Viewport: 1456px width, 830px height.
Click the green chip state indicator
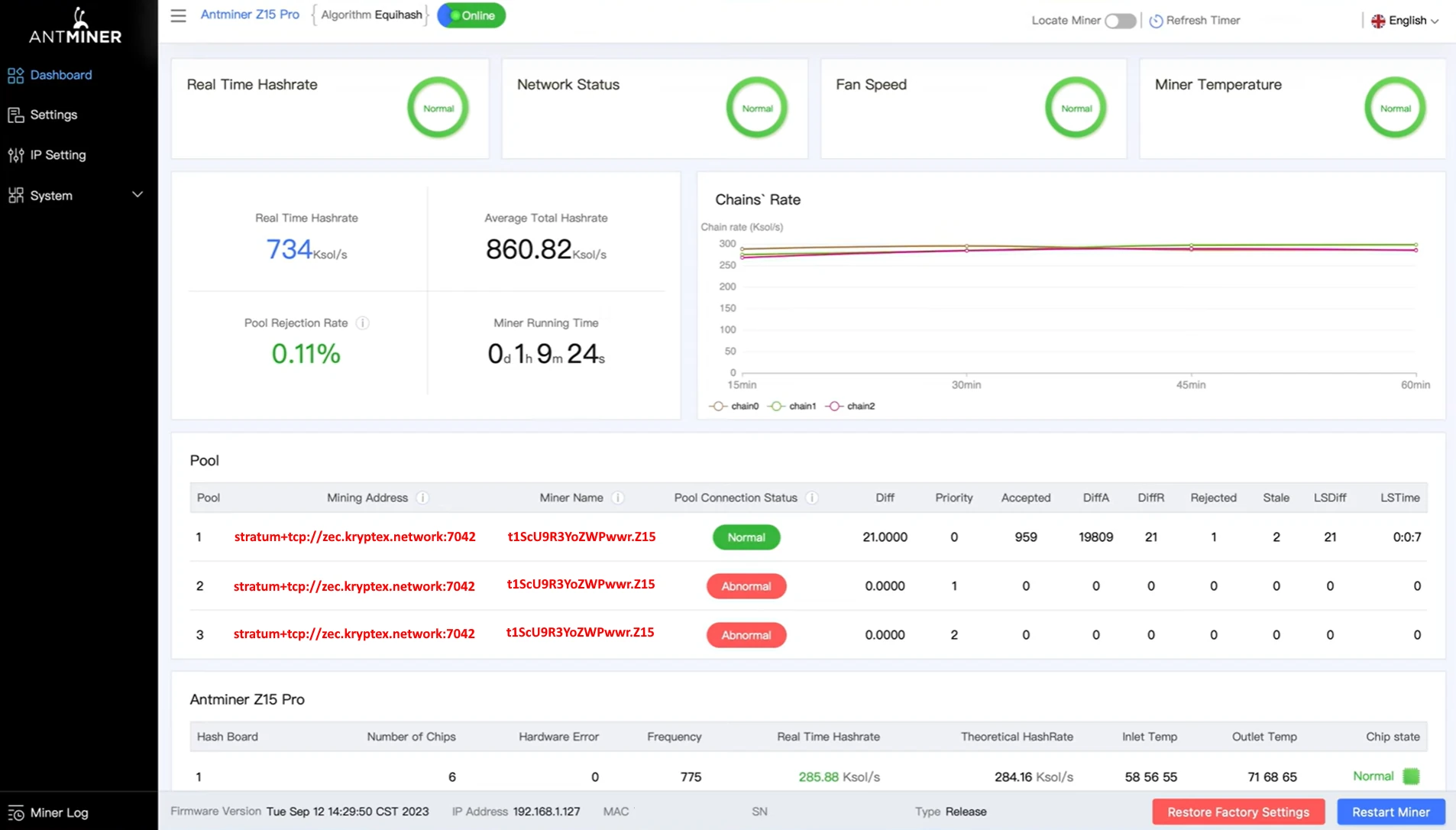coord(1411,777)
